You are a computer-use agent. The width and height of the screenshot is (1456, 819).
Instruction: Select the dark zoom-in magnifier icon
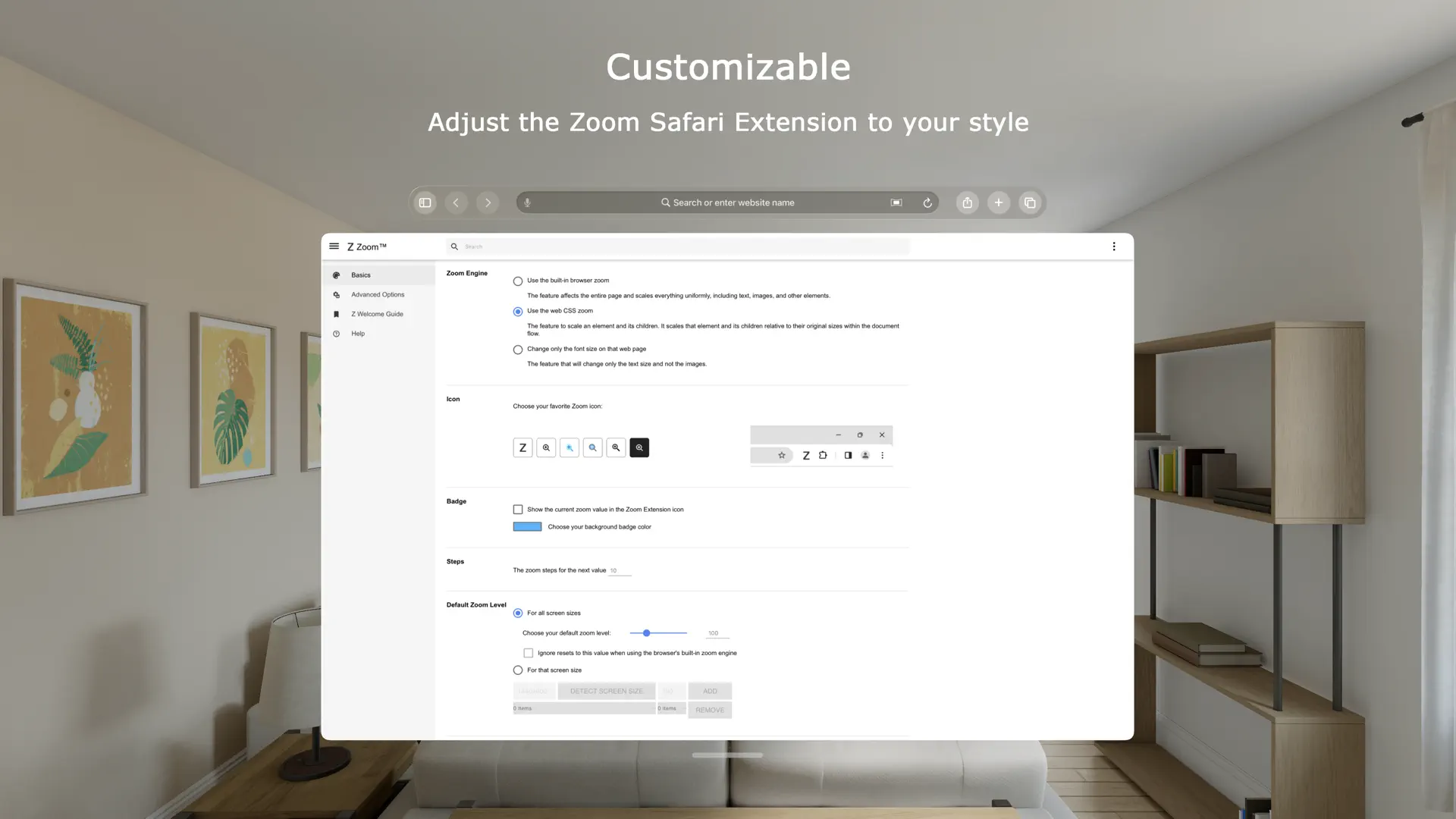point(639,447)
